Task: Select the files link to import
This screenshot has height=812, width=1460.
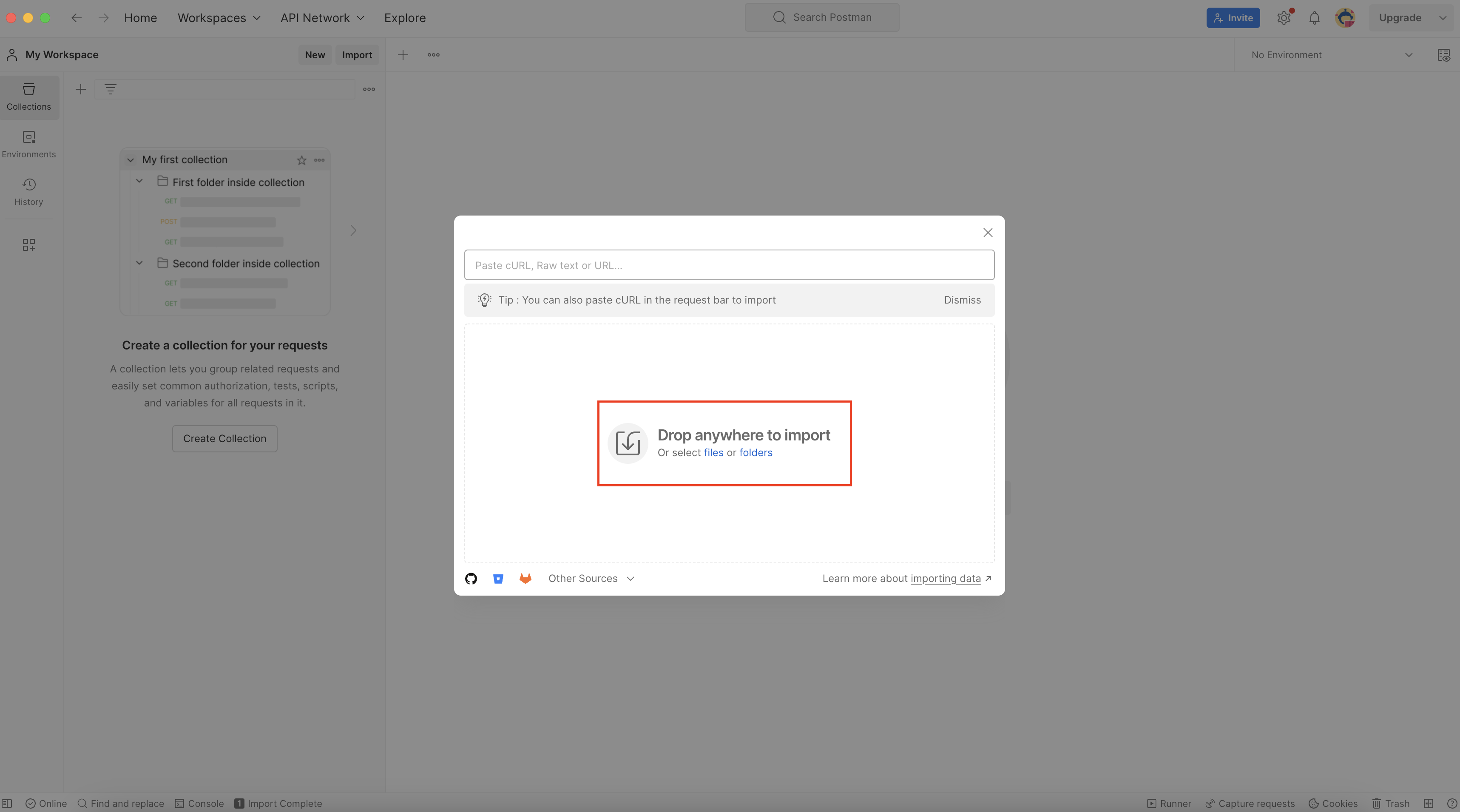Action: pos(713,453)
